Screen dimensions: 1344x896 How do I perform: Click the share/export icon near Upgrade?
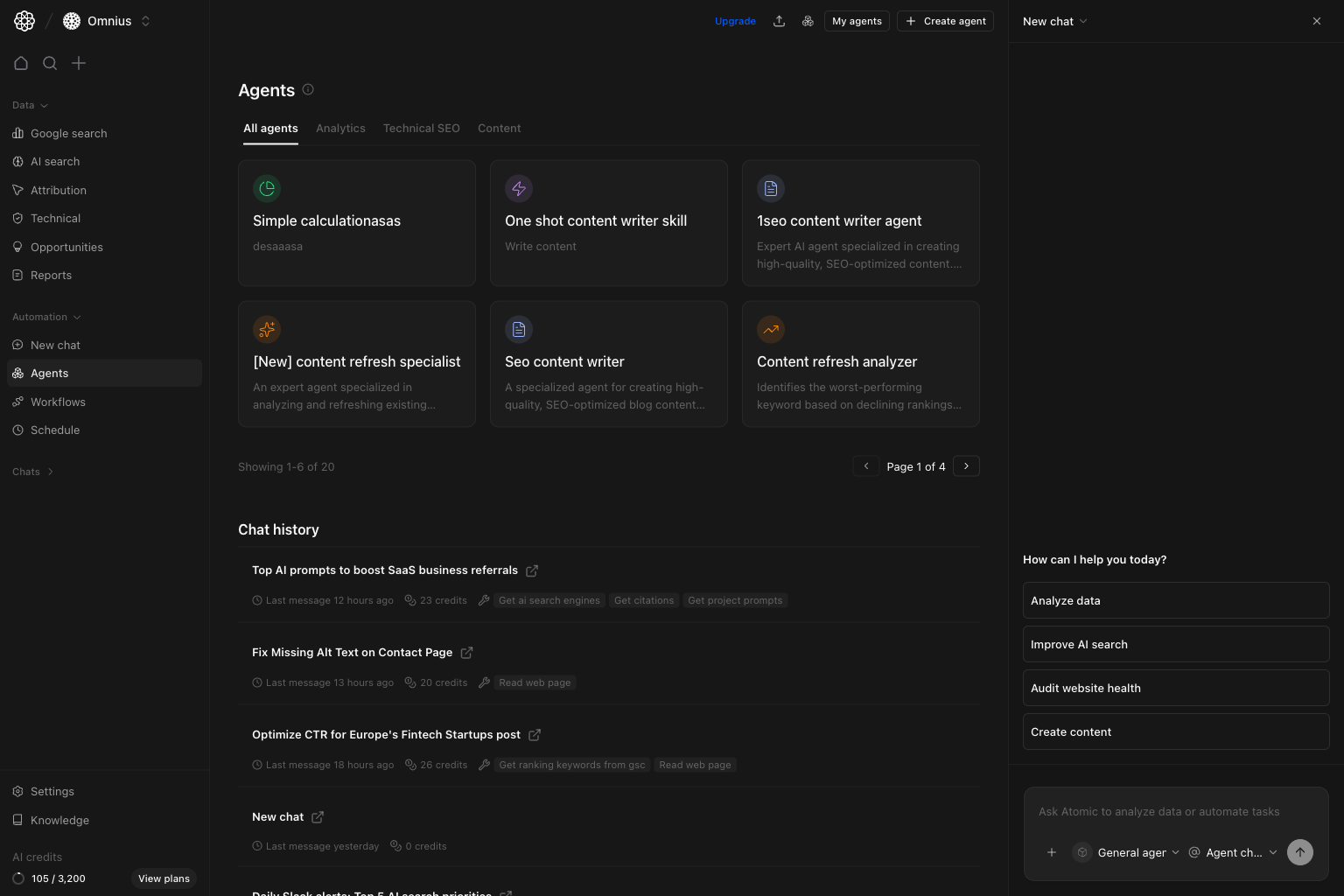(x=779, y=20)
